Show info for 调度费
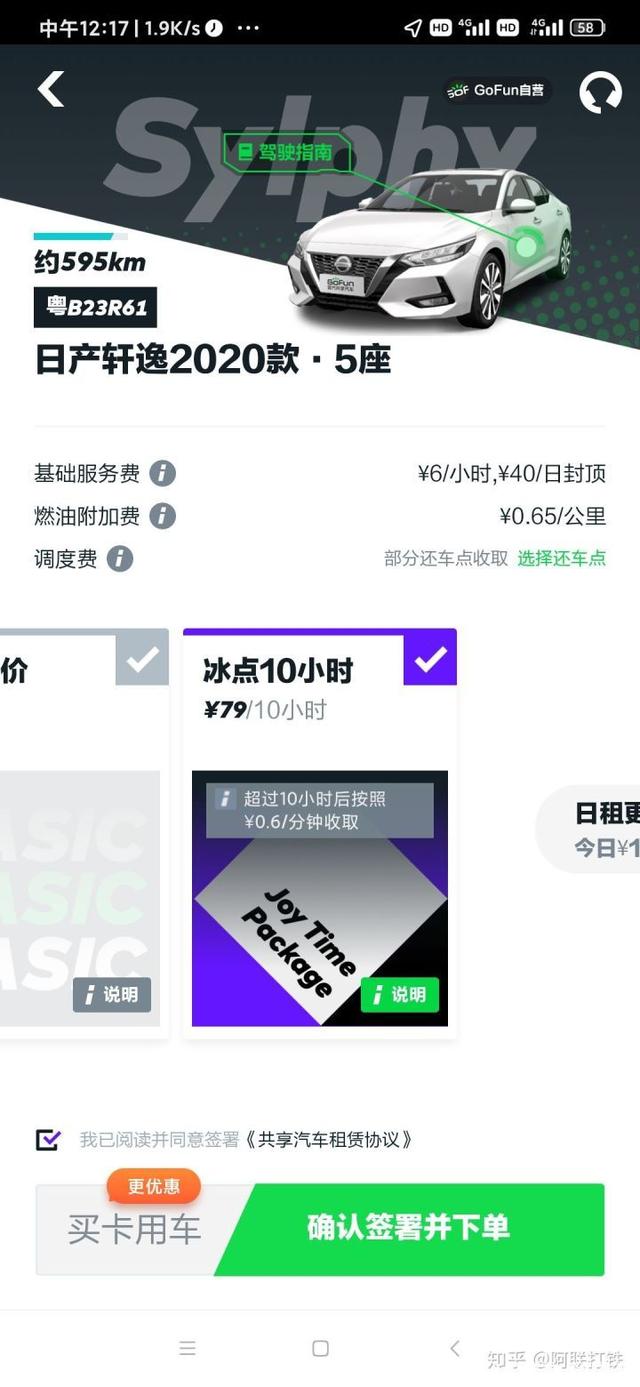 point(120,558)
